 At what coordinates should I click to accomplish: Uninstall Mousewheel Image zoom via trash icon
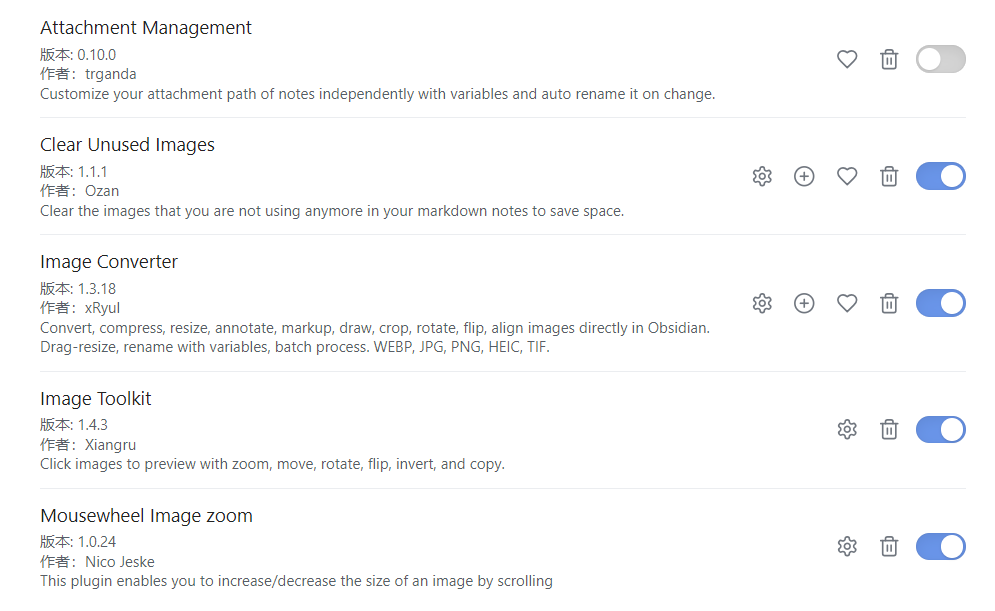click(x=889, y=546)
